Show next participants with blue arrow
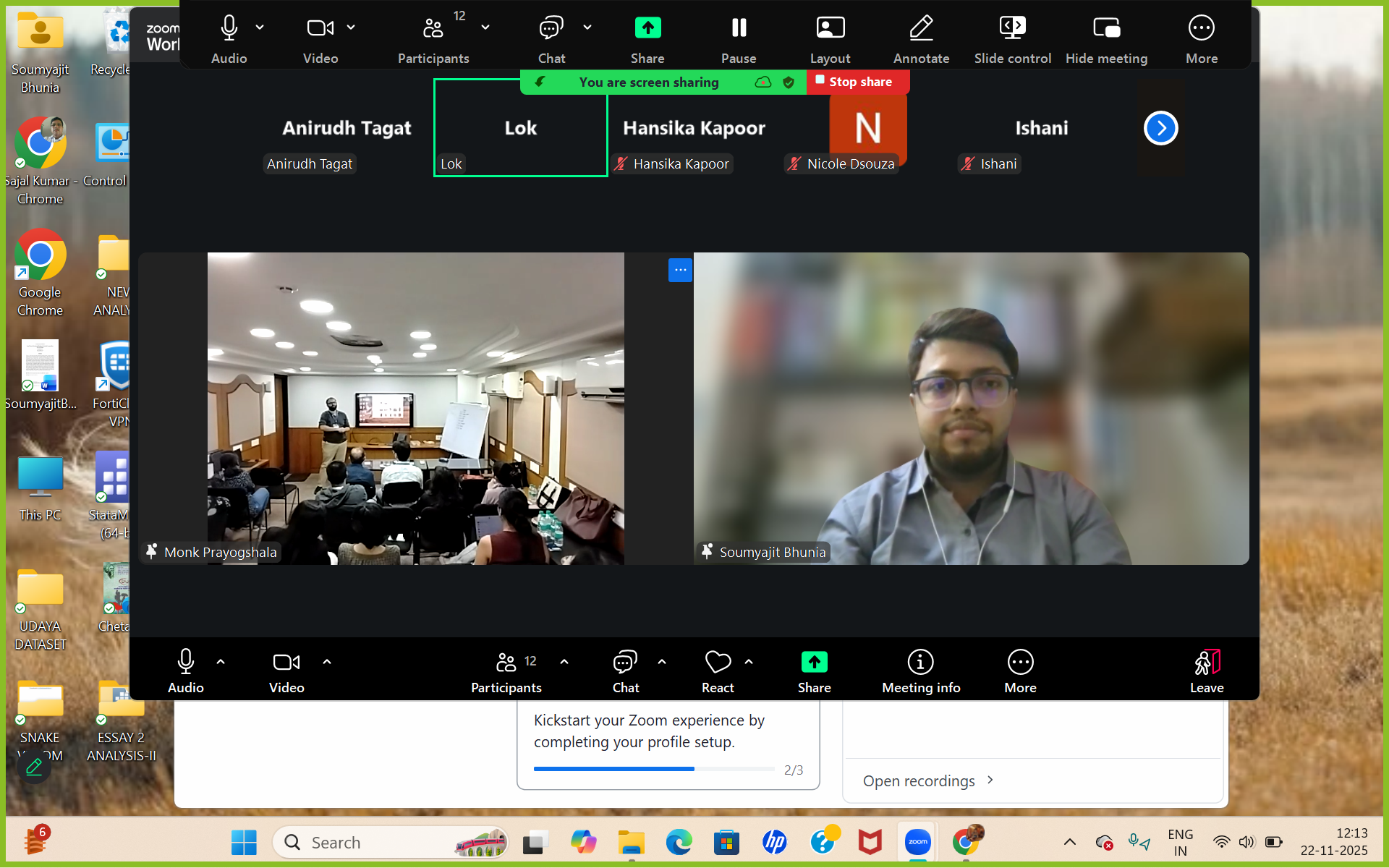1389x868 pixels. 1160,129
